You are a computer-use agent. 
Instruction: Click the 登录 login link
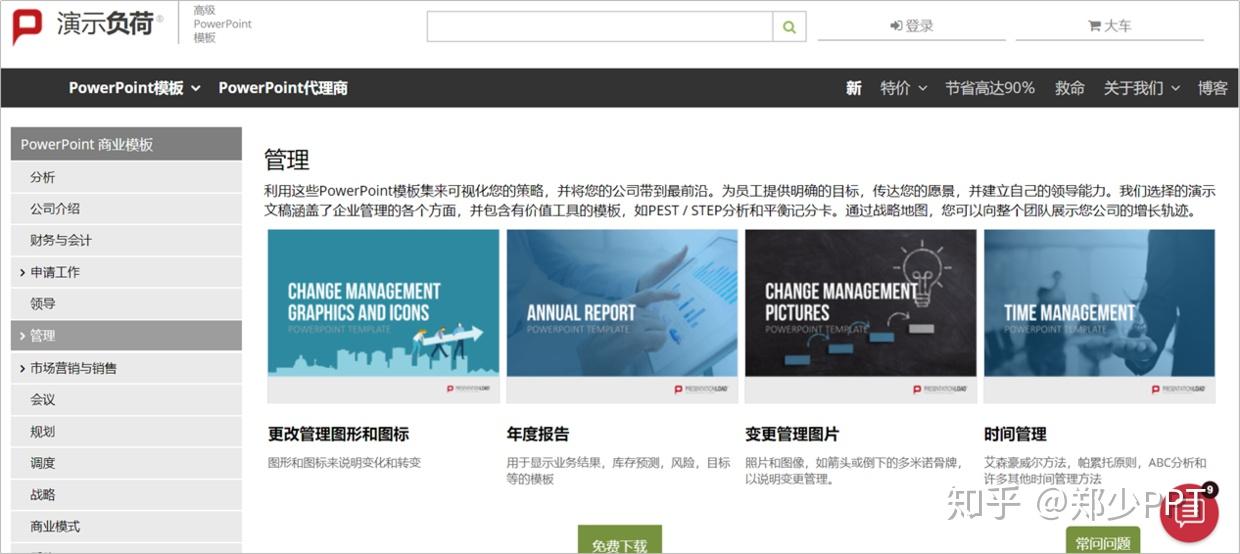(911, 26)
